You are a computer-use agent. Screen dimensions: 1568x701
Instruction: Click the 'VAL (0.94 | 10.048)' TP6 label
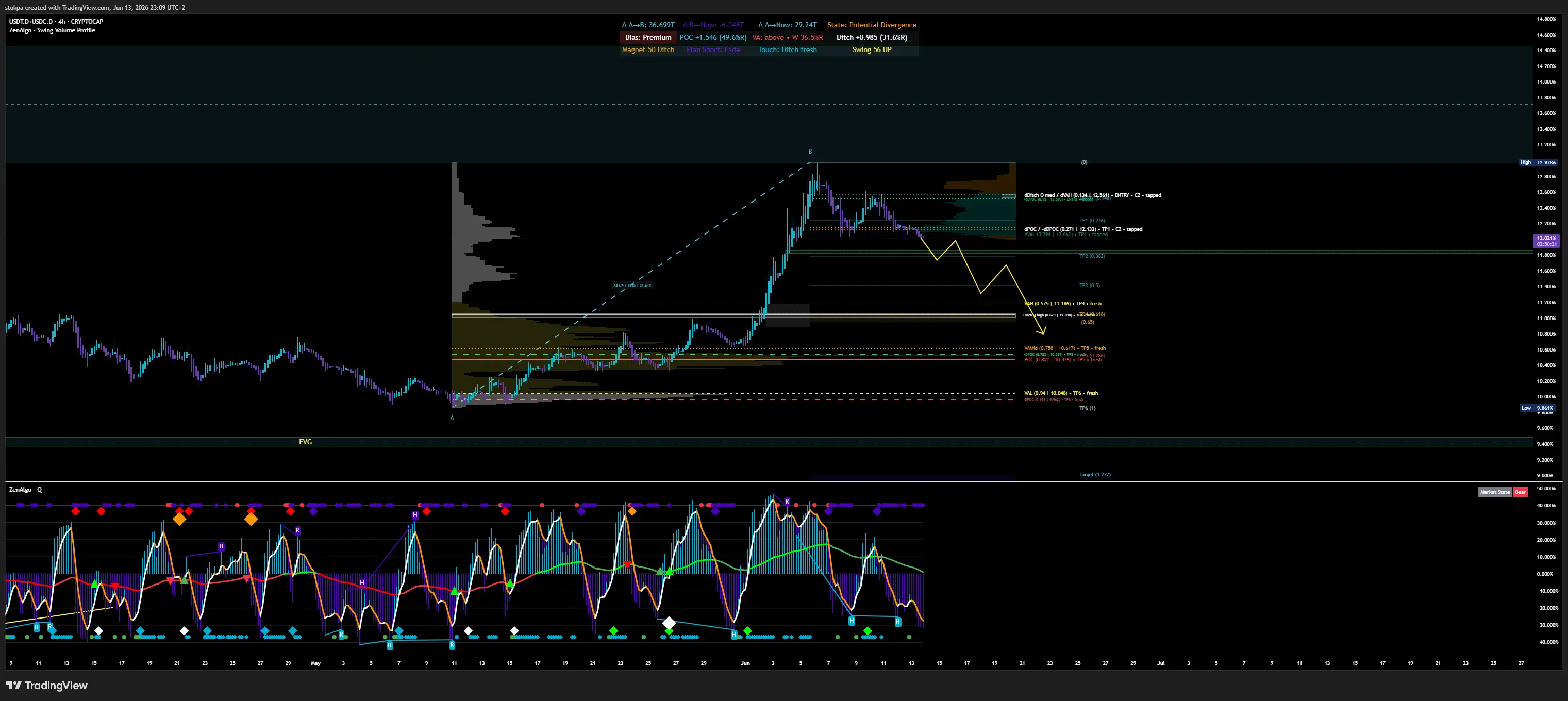click(x=1061, y=393)
